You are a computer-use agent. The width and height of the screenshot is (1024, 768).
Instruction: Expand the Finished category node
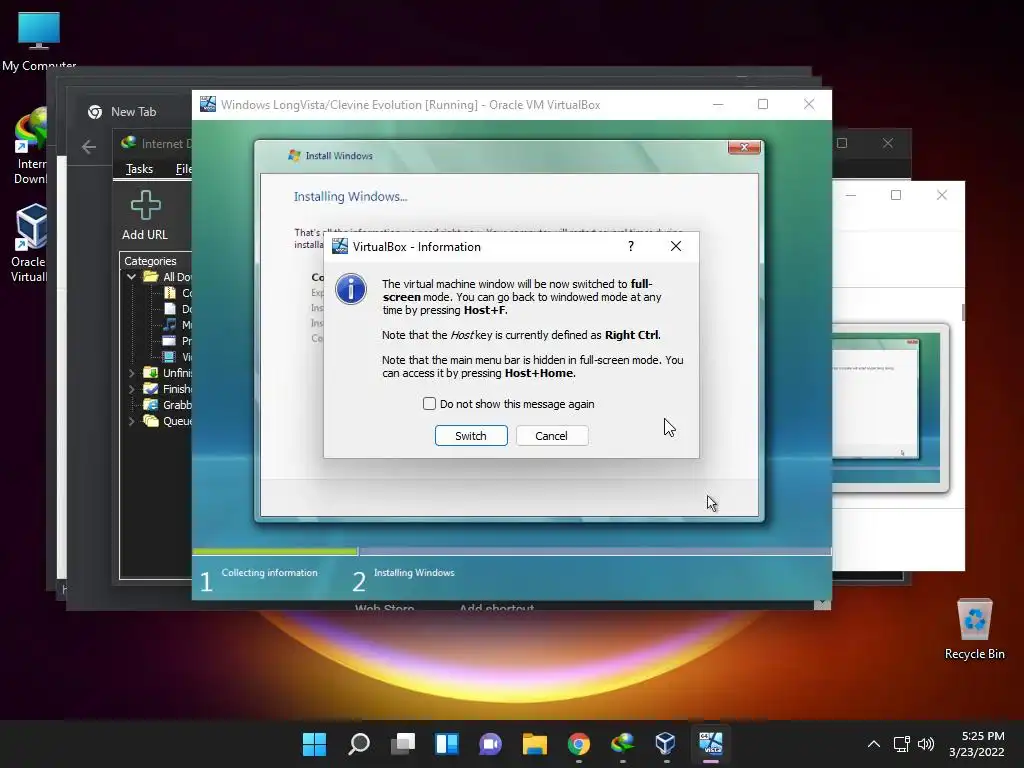coord(131,389)
